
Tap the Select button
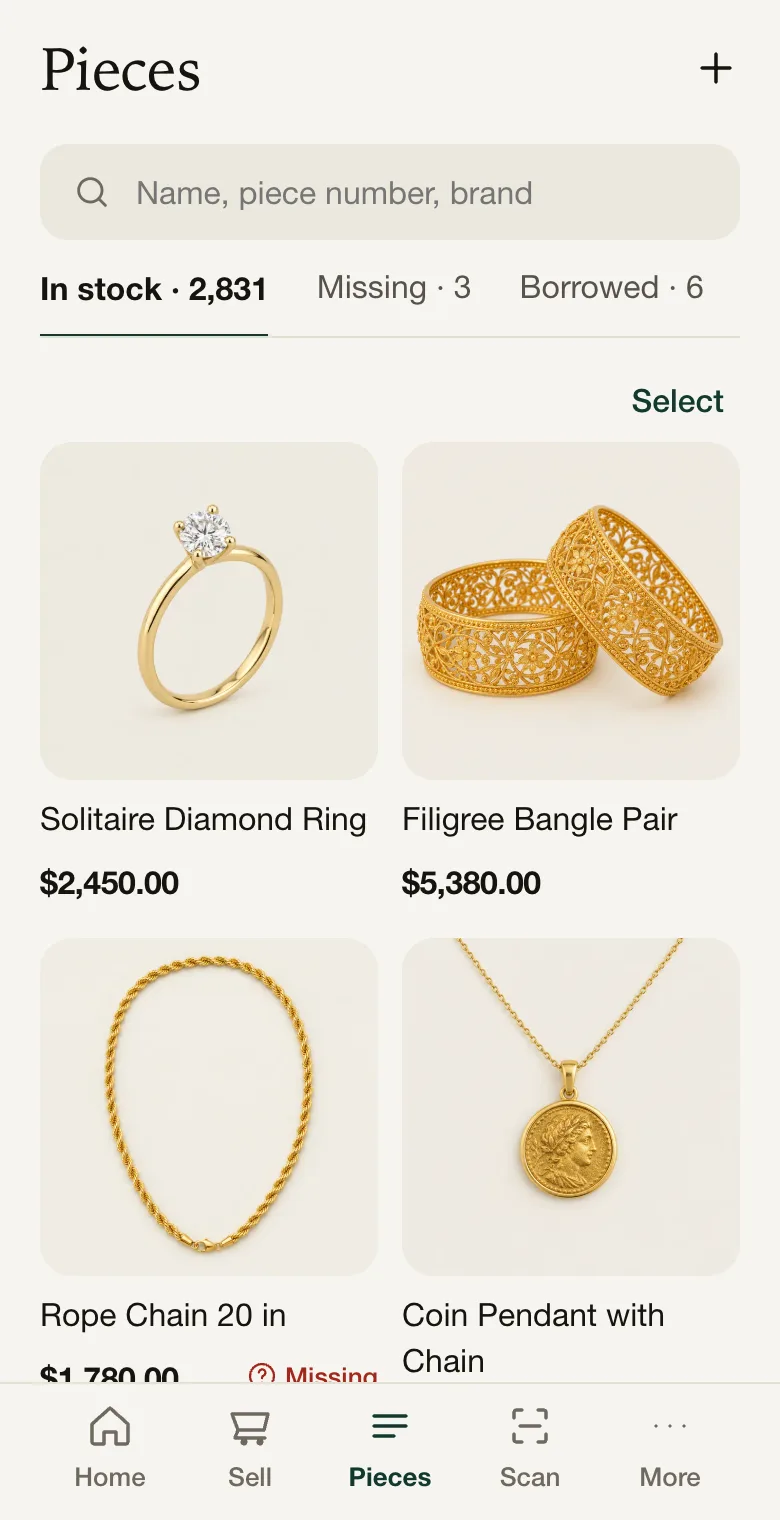678,401
